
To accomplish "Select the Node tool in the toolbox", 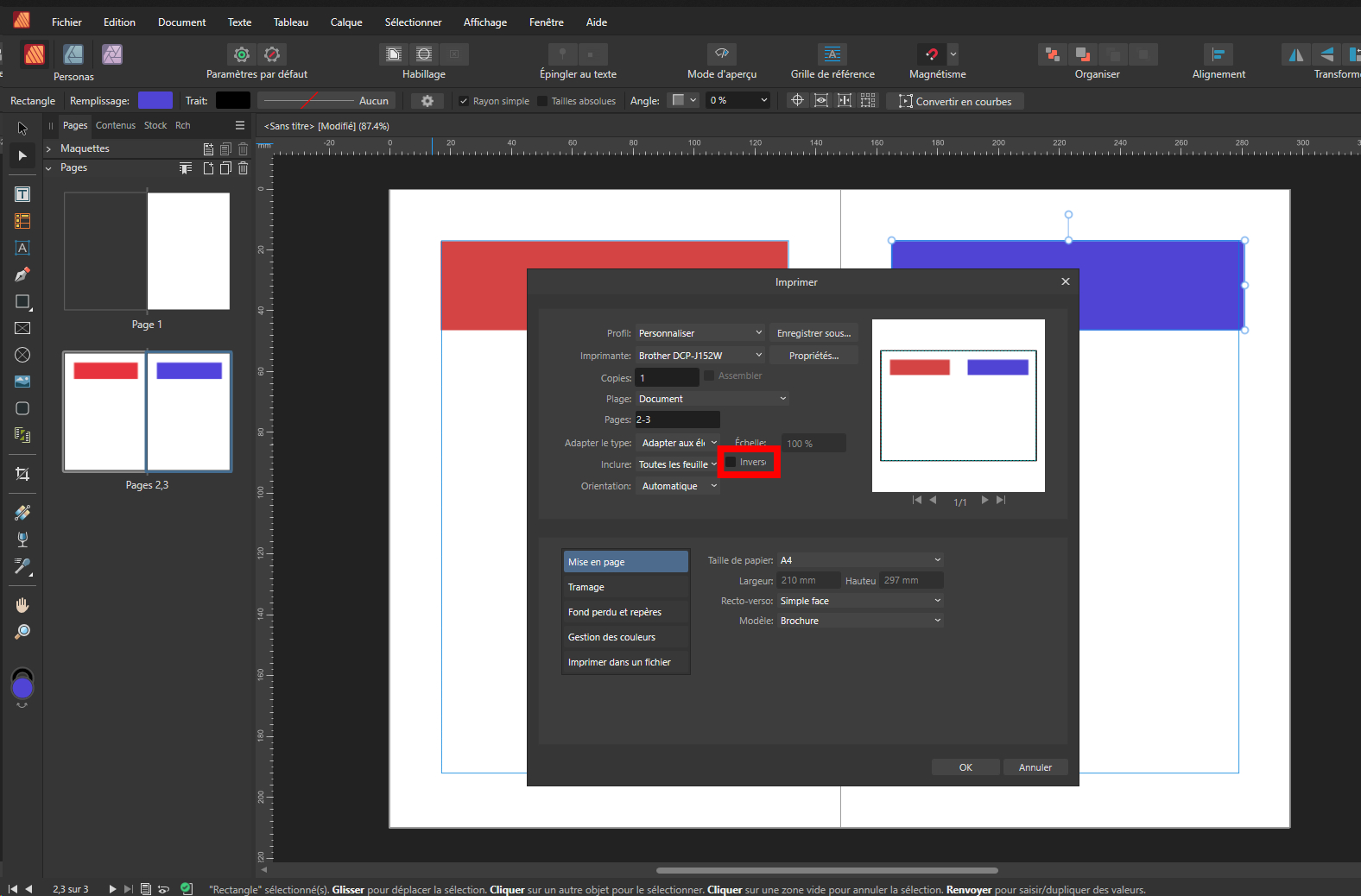I will (22, 155).
